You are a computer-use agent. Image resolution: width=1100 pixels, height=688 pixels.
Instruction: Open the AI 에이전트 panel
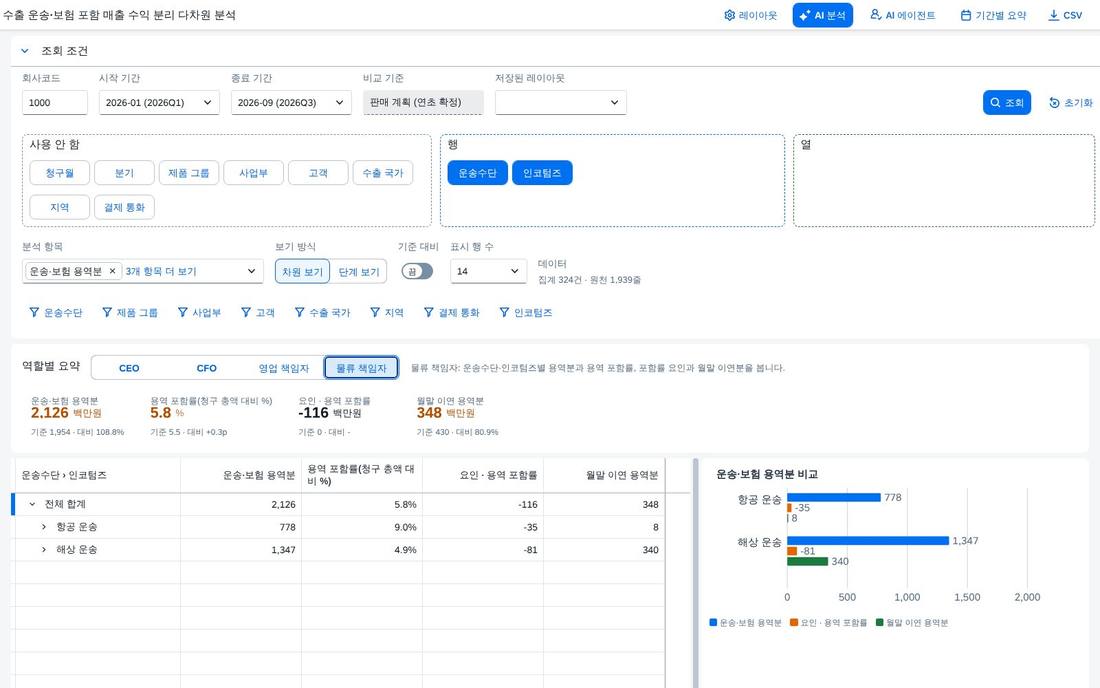[x=902, y=15]
